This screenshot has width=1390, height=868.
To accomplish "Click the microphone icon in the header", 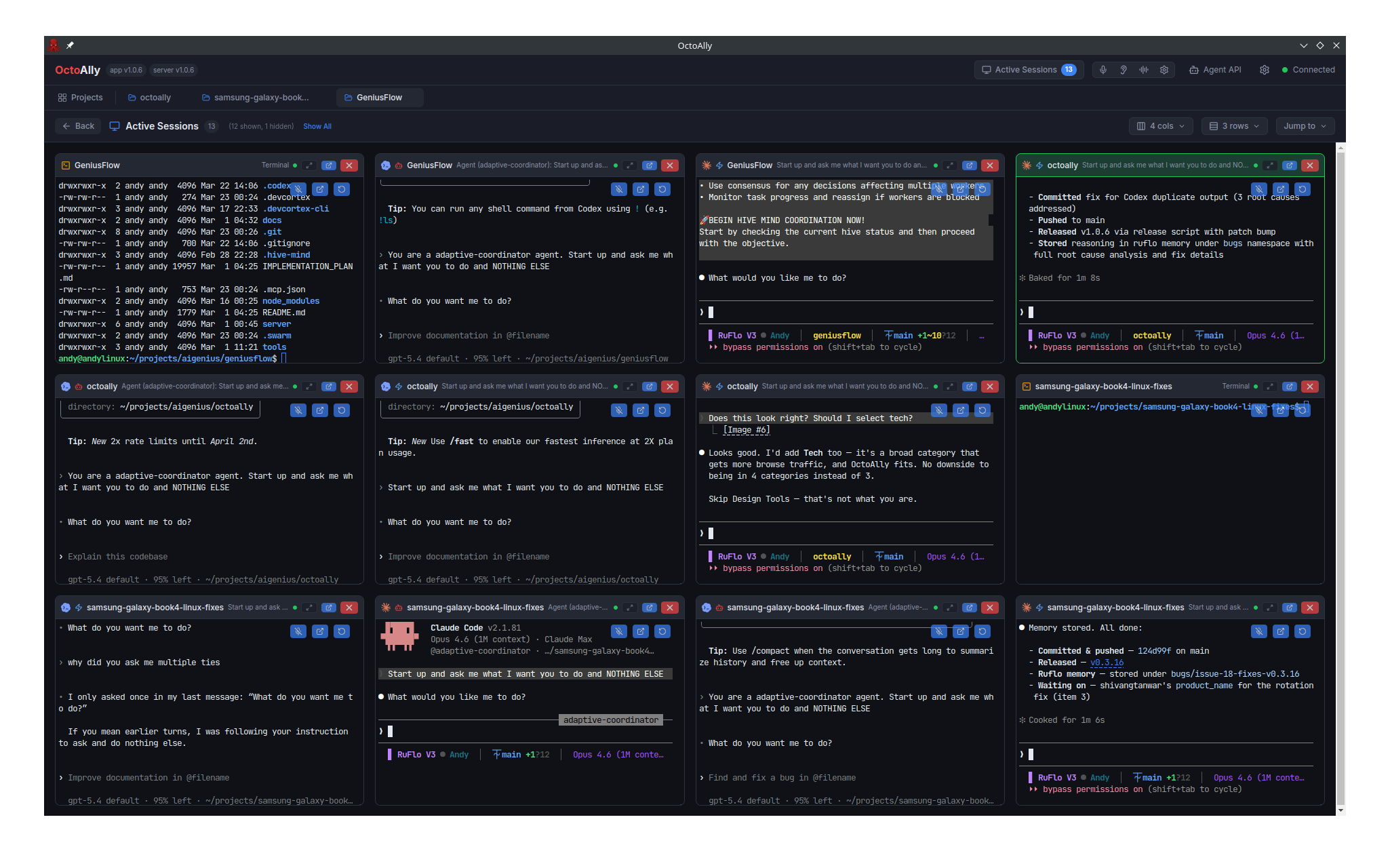I will pyautogui.click(x=1103, y=70).
